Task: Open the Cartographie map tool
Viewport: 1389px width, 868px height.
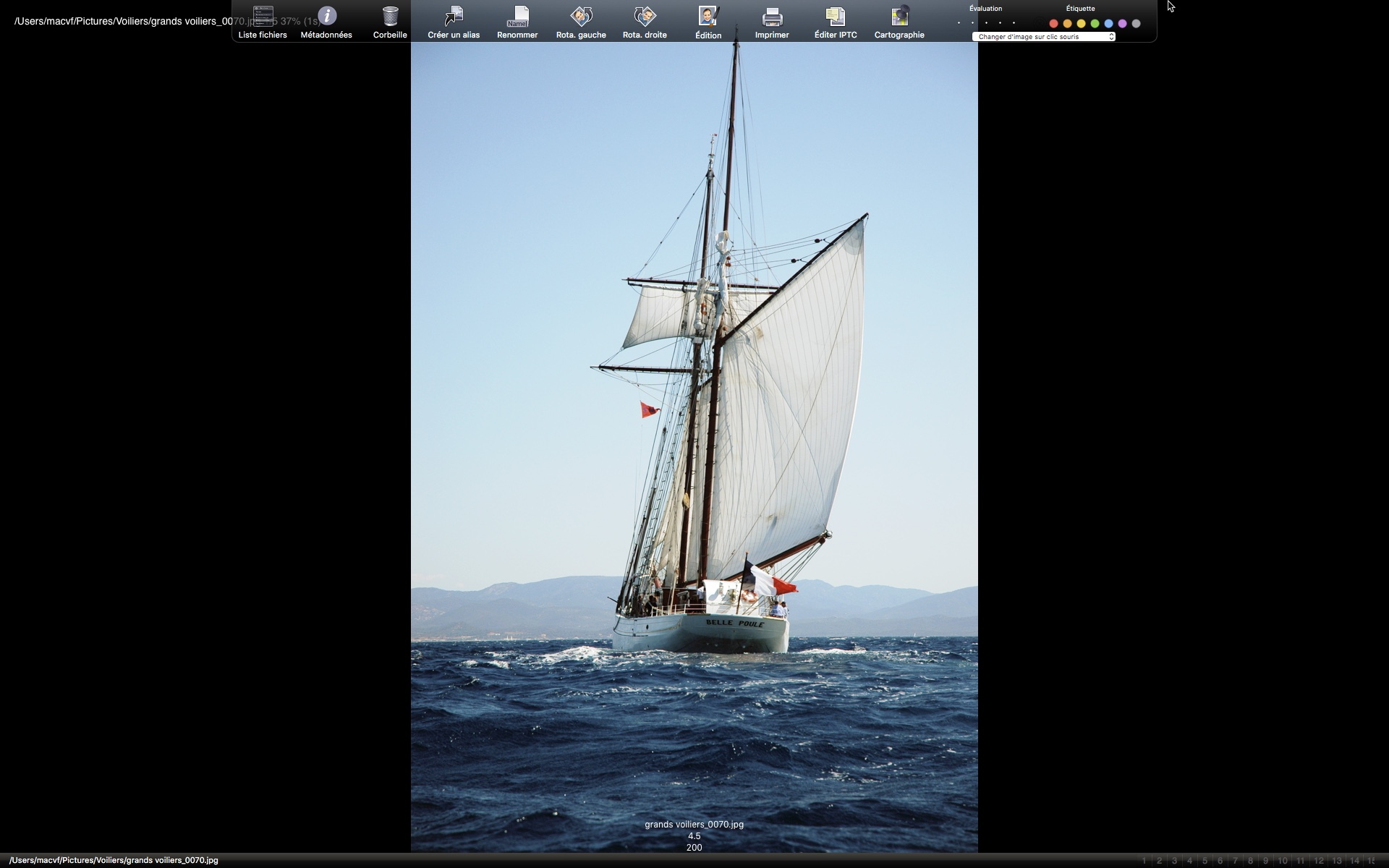Action: pyautogui.click(x=899, y=22)
